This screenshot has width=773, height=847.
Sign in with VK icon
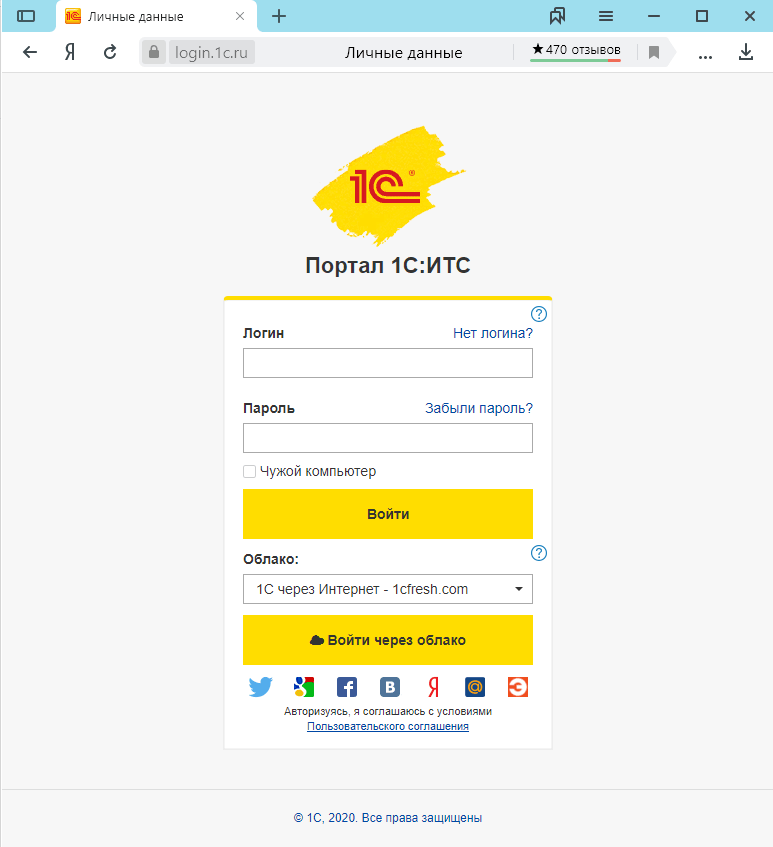click(x=389, y=687)
